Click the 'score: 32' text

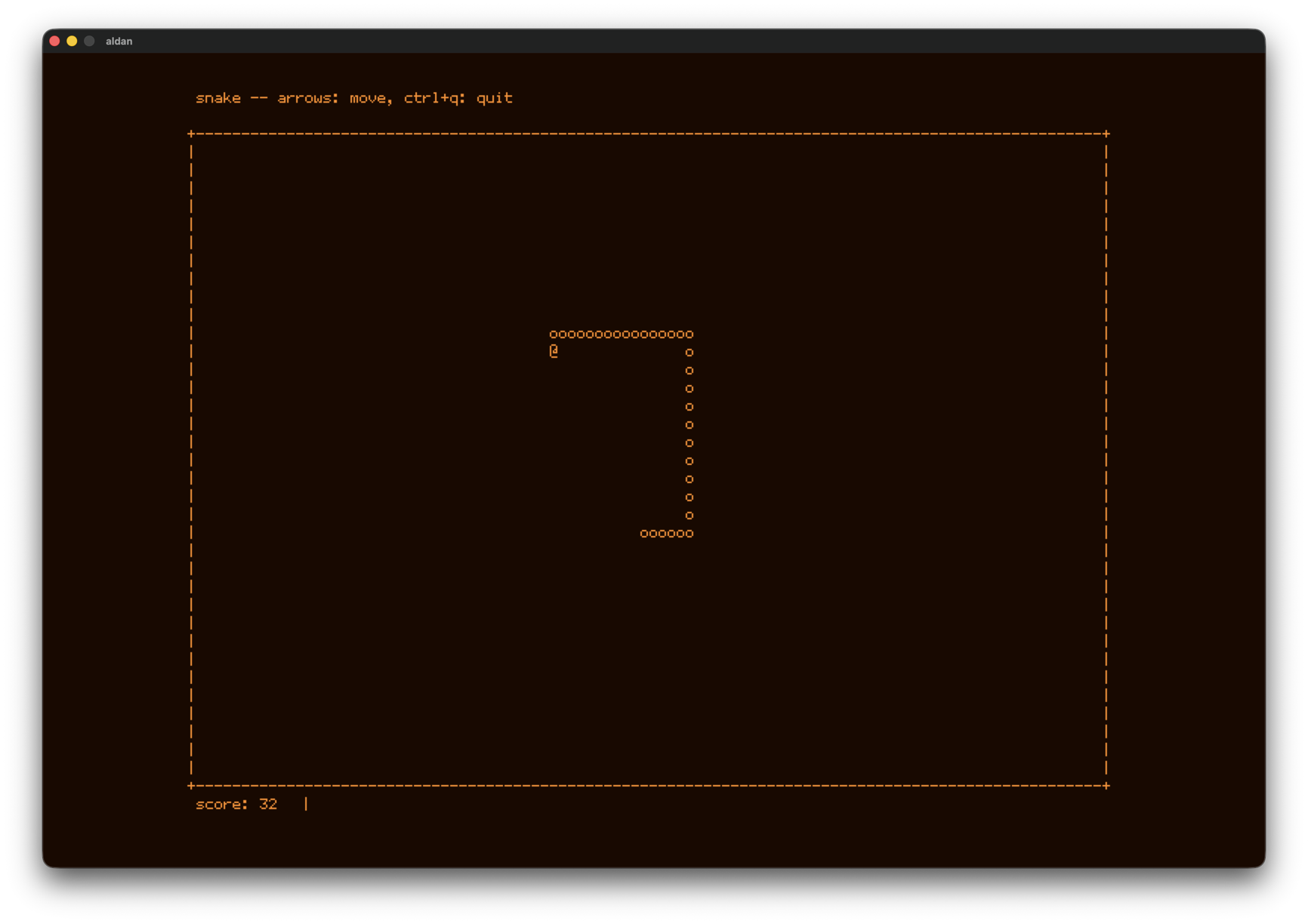coord(236,805)
